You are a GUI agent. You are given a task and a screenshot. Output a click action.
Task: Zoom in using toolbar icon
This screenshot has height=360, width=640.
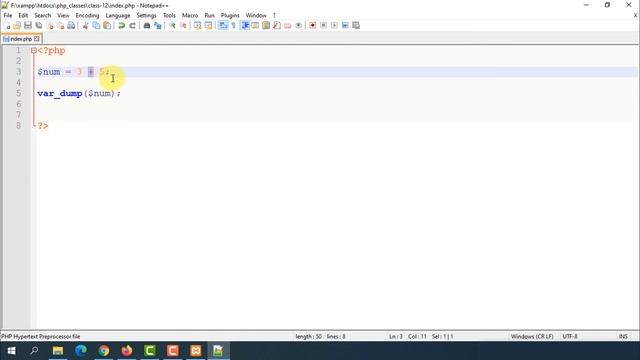coord(172,25)
